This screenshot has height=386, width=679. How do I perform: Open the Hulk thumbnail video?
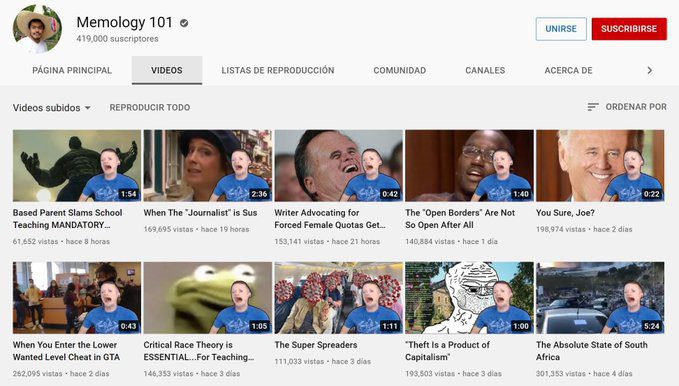click(x=77, y=165)
